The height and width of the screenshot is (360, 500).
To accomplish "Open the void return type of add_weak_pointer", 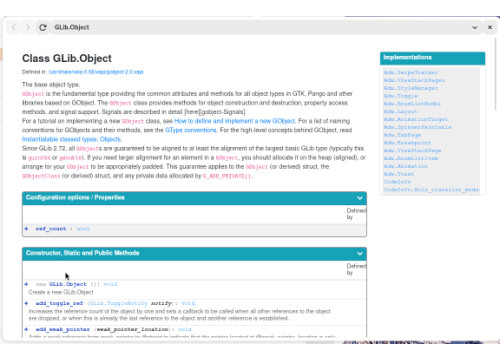I will tap(184, 329).
